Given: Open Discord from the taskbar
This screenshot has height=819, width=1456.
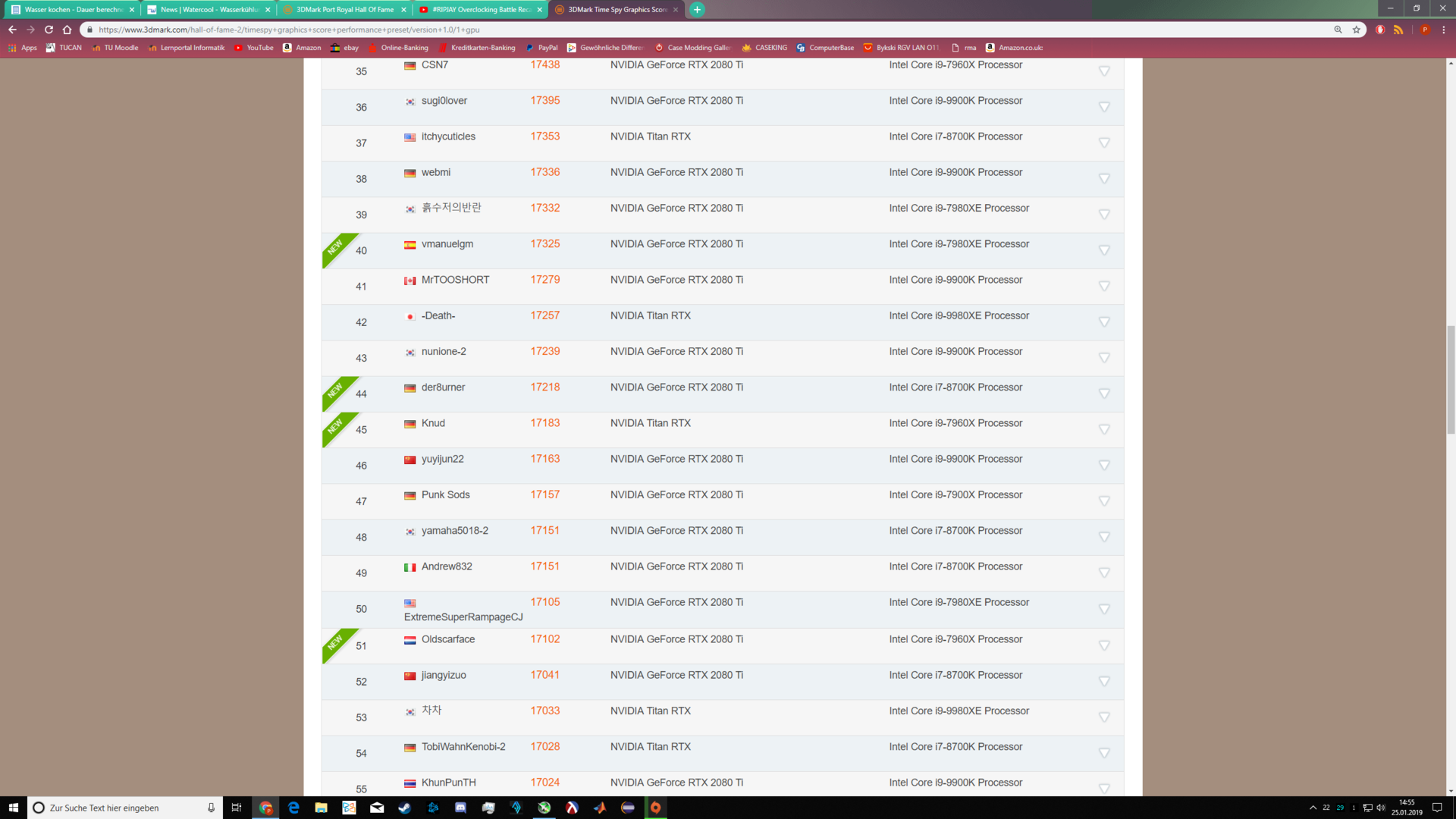Looking at the screenshot, I should (460, 808).
